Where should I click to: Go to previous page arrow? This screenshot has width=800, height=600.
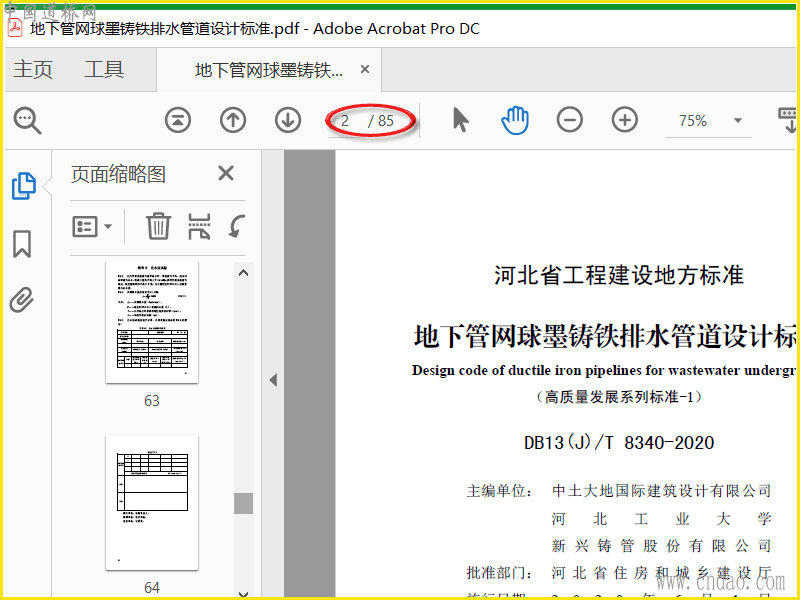point(233,120)
